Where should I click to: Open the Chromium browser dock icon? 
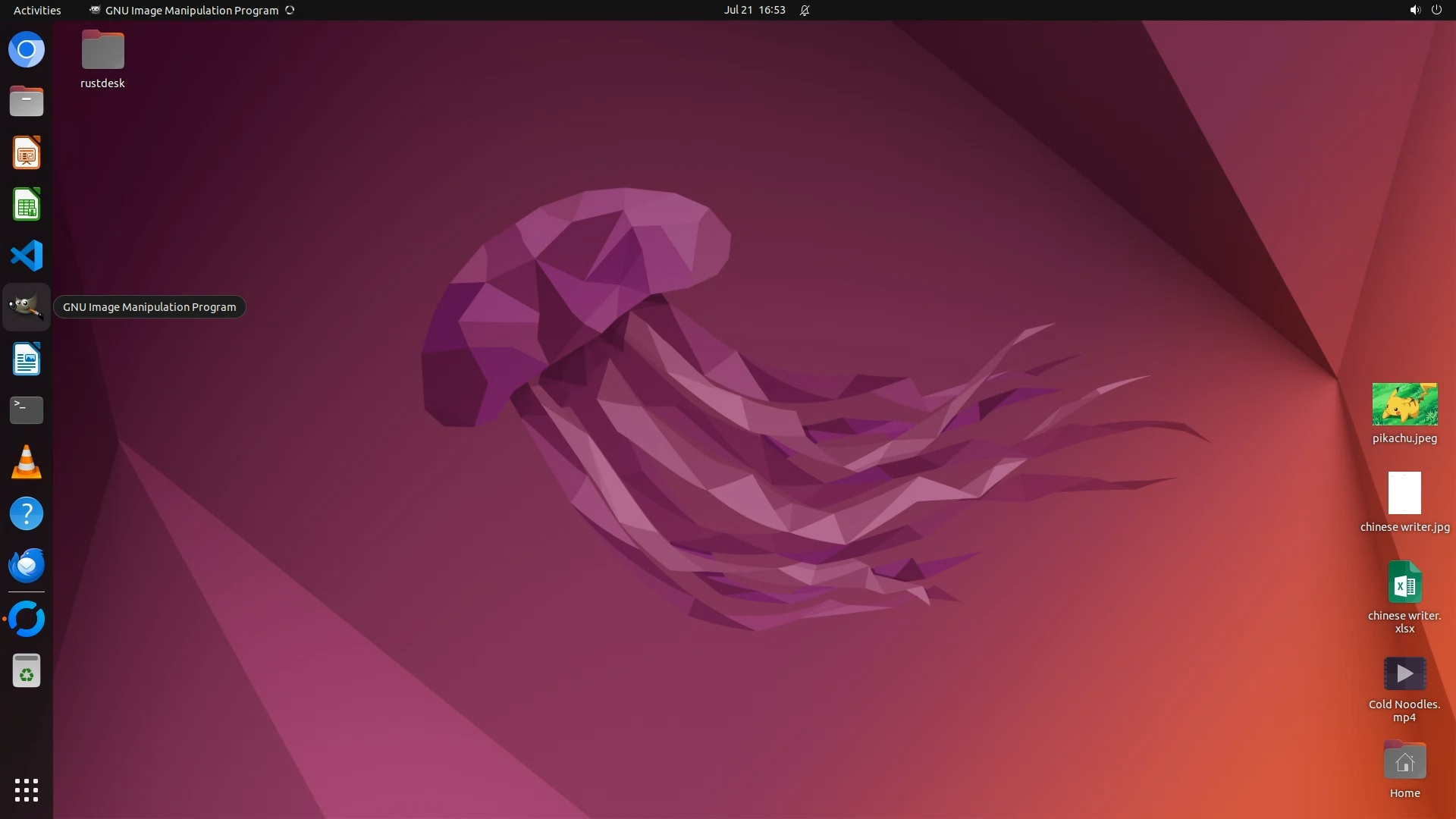[x=27, y=50]
